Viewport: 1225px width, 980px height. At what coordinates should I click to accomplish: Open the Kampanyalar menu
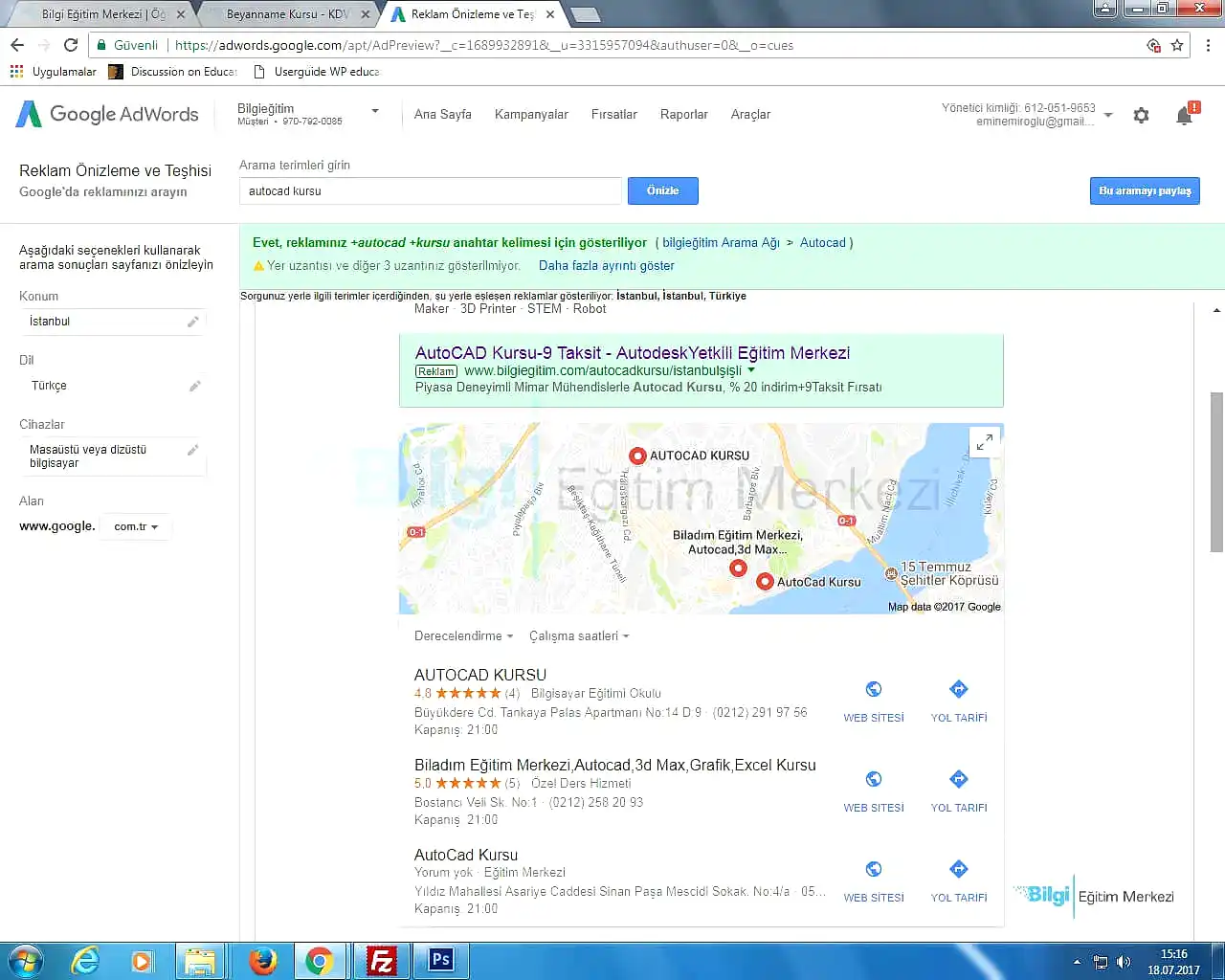click(x=531, y=114)
